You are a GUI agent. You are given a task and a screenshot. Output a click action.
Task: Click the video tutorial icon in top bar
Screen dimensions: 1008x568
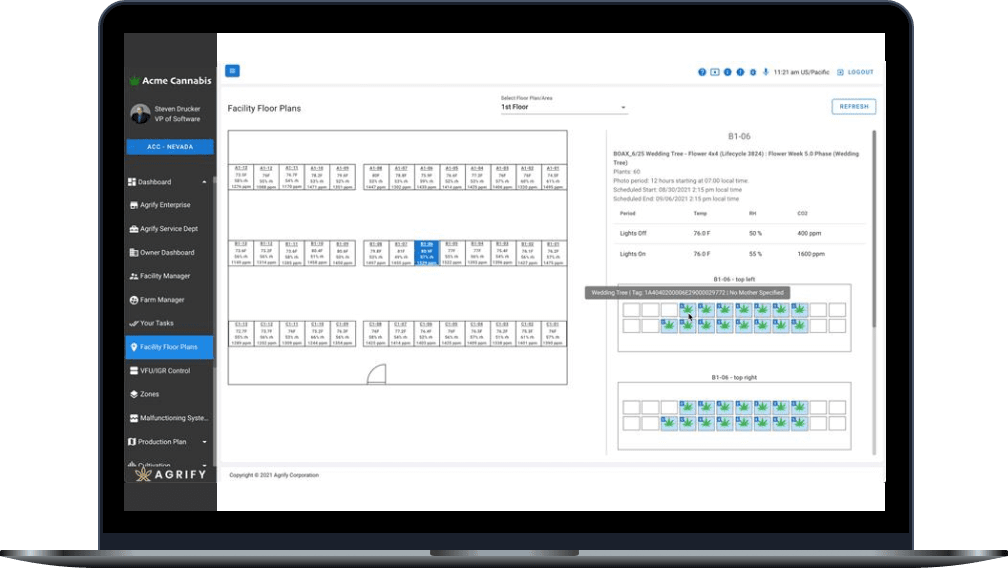(x=715, y=72)
